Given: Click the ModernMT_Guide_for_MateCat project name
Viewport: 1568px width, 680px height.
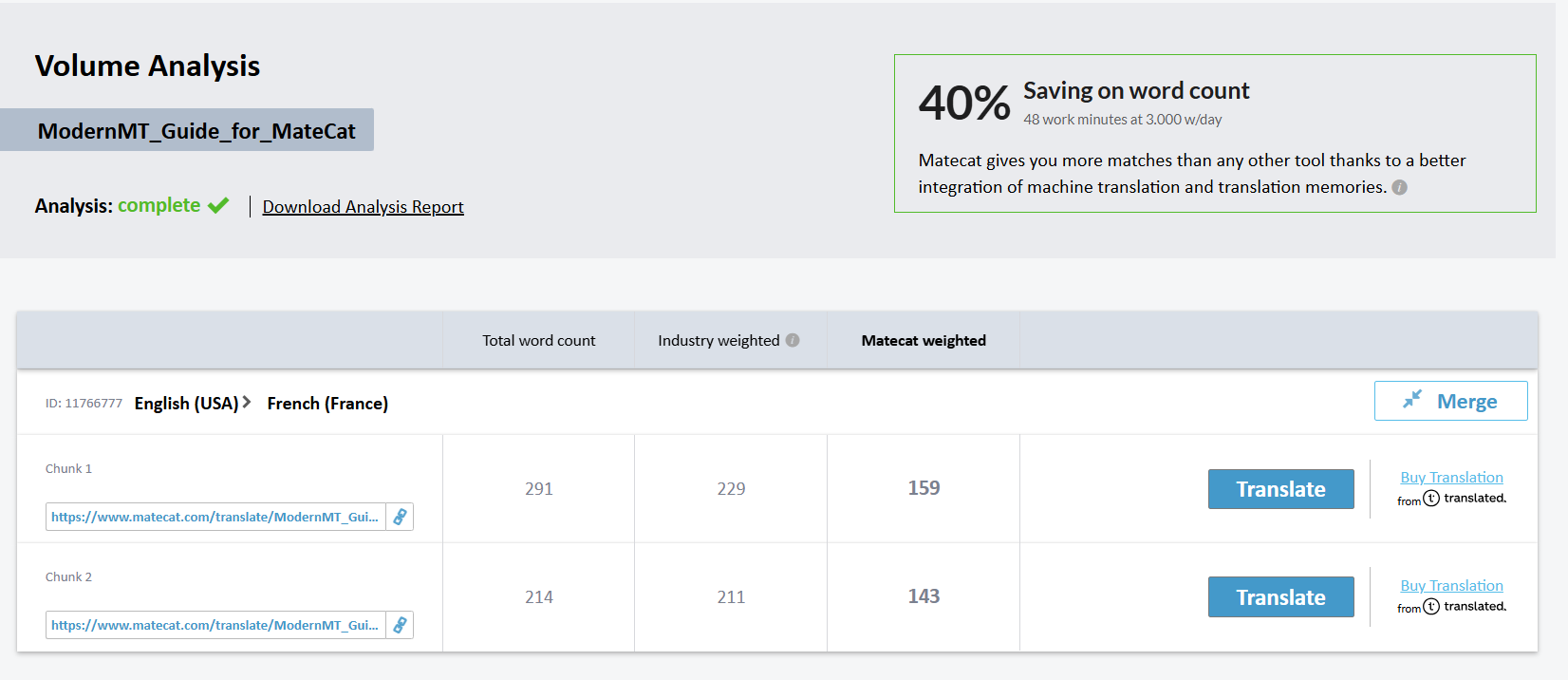Looking at the screenshot, I should click(196, 131).
